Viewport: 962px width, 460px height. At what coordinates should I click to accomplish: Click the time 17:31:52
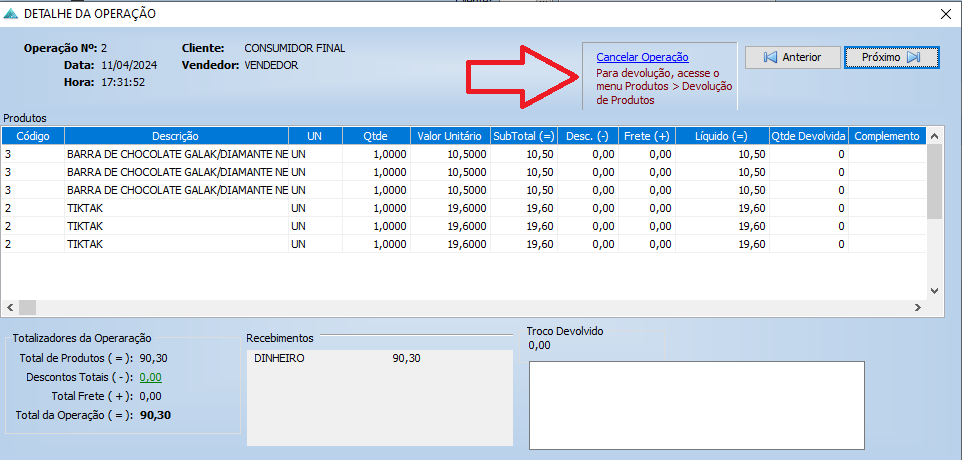(123, 82)
